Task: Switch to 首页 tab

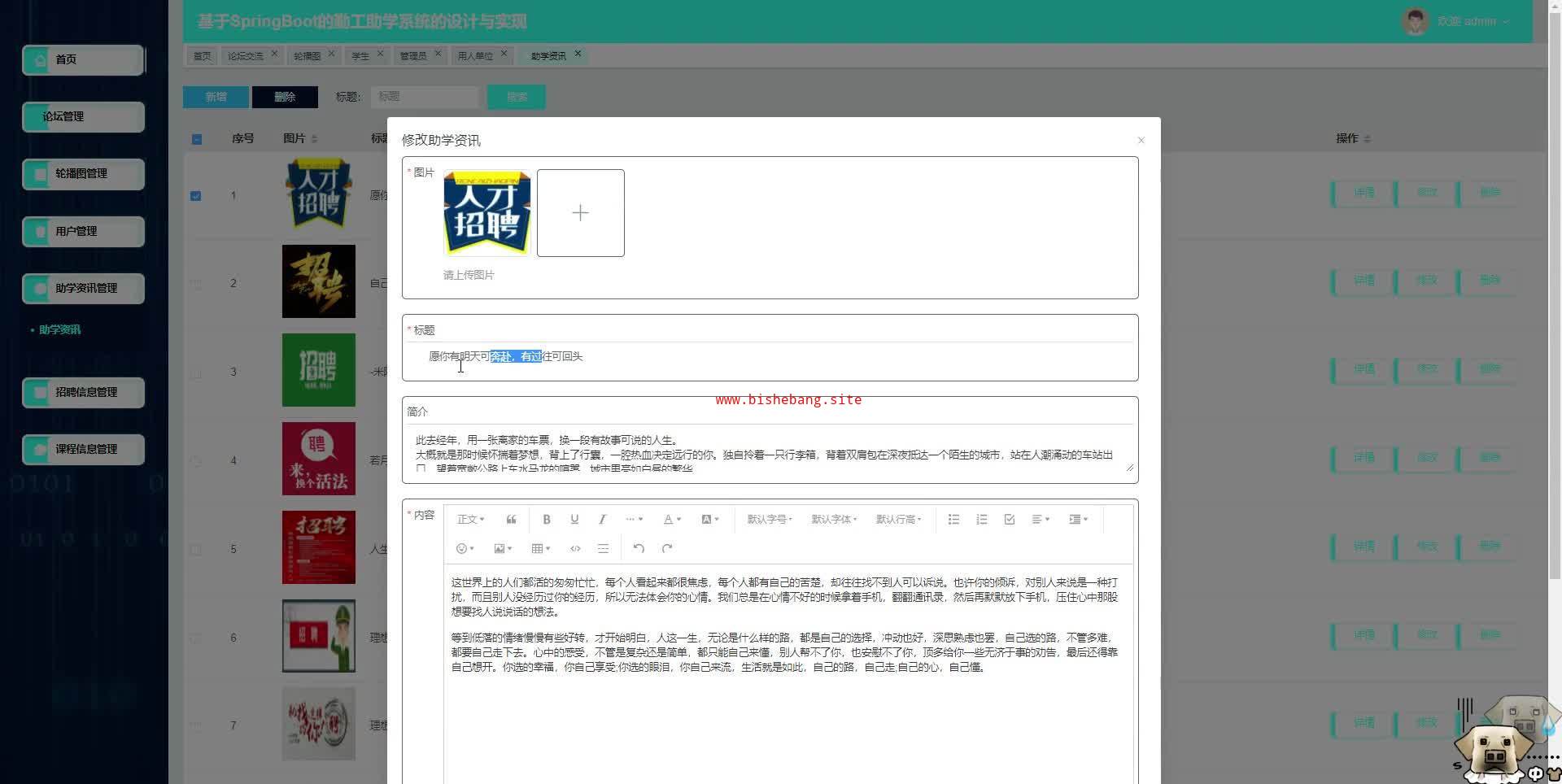Action: 202,56
